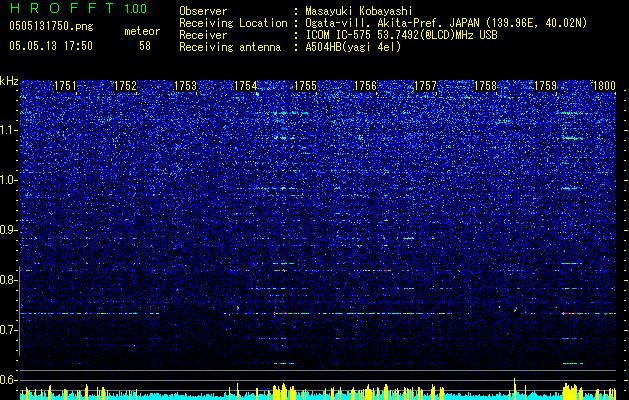Click the 1754 time marker
The width and height of the screenshot is (629, 400).
point(246,86)
